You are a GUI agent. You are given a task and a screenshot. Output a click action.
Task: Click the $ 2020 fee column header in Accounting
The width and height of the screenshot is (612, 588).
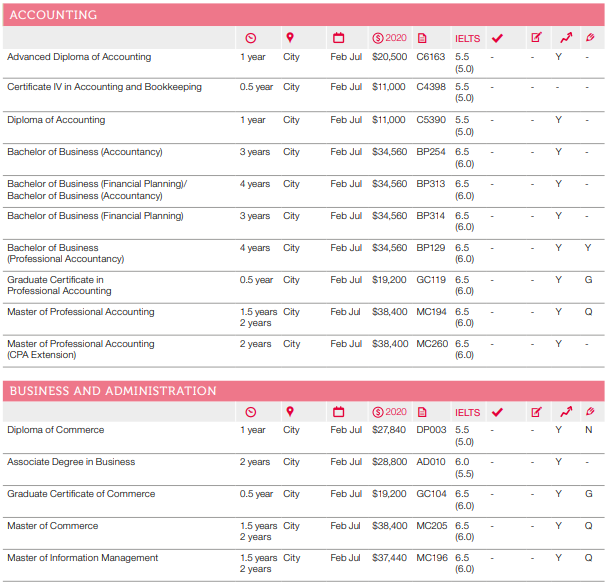pos(389,38)
